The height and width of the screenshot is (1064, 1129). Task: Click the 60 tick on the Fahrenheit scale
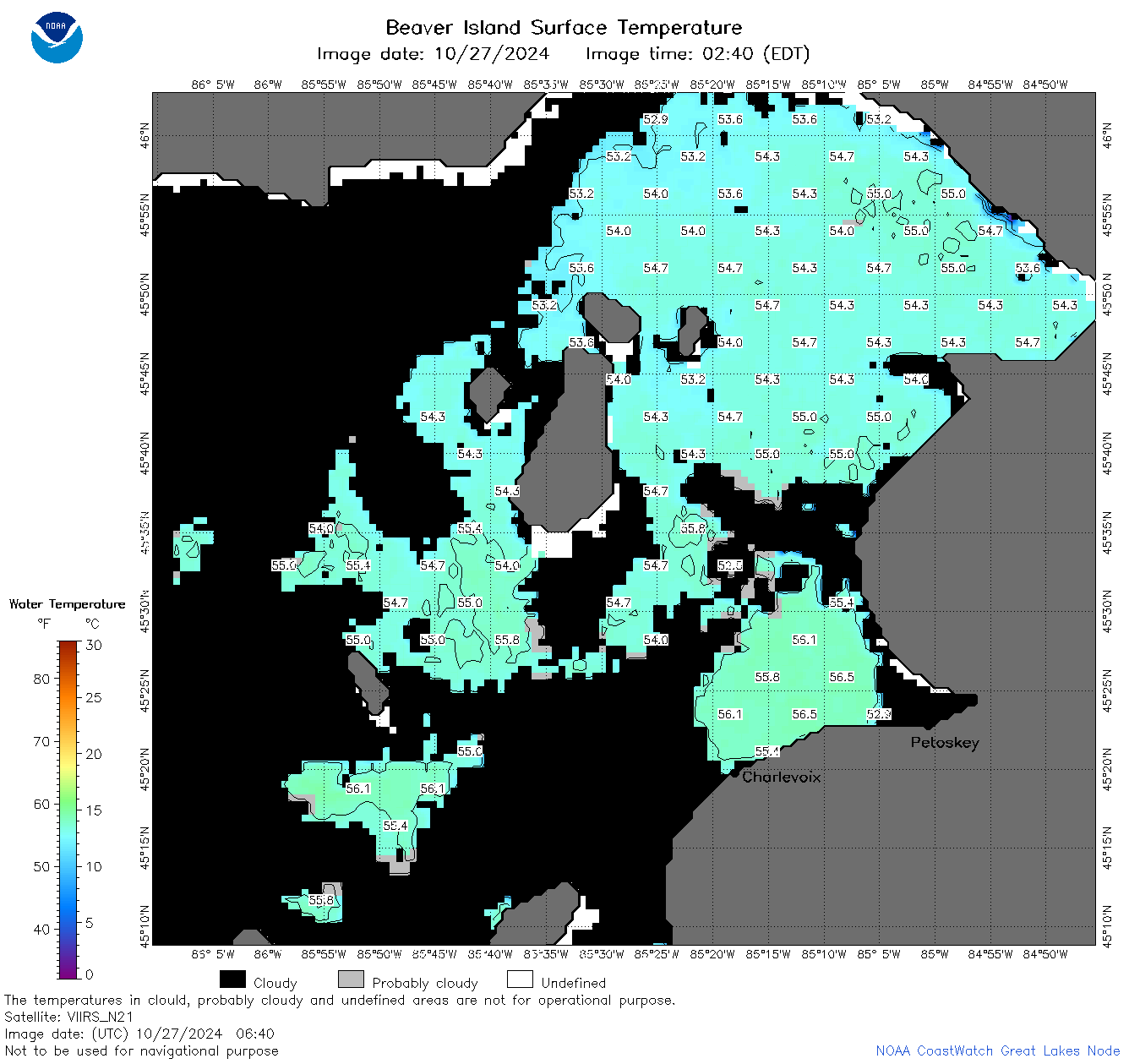(41, 804)
